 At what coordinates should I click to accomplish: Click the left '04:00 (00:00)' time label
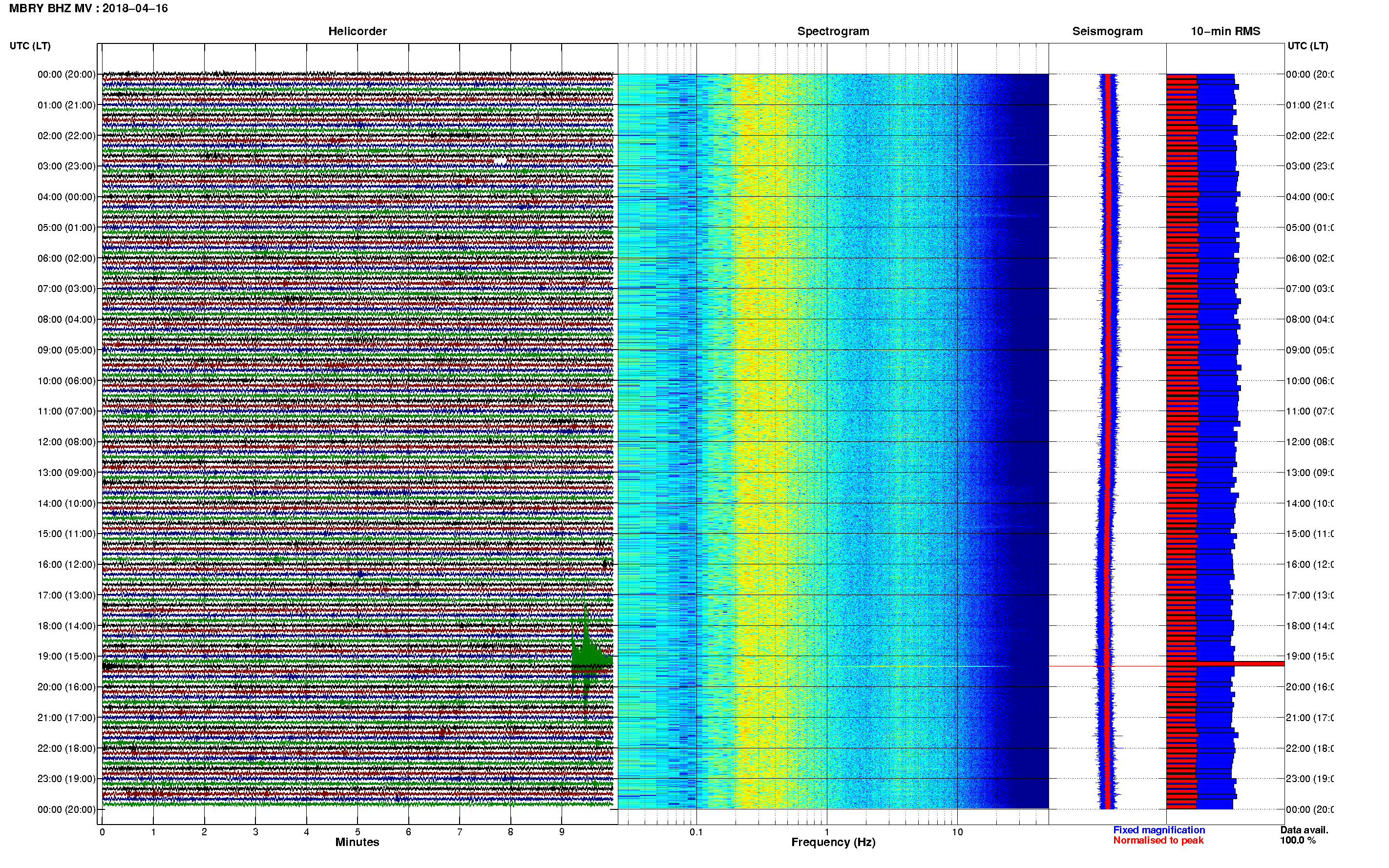66,197
